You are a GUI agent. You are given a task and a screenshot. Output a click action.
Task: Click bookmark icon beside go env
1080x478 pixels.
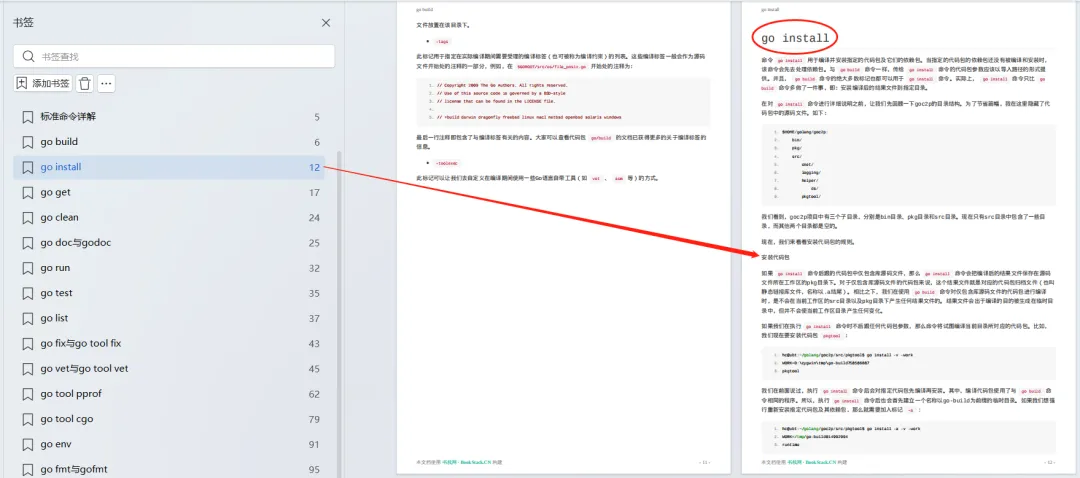(28, 445)
